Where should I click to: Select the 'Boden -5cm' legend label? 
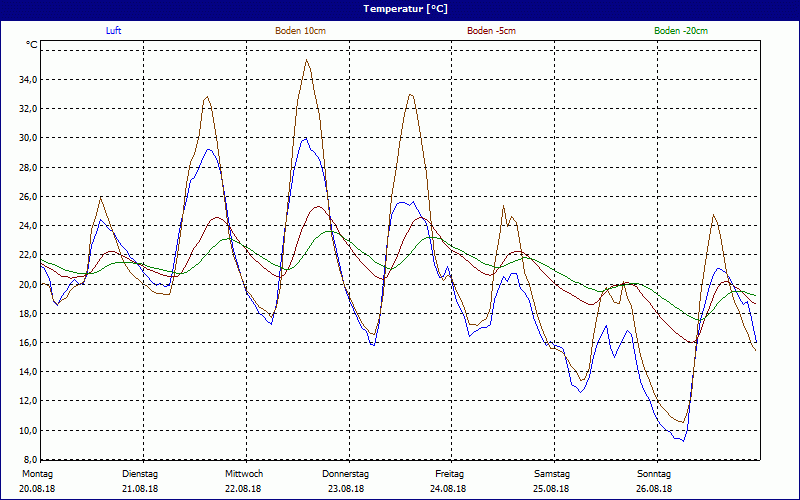tap(491, 31)
